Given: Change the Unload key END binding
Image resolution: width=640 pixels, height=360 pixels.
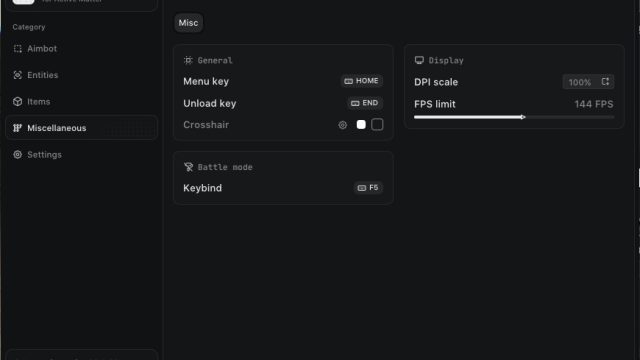Looking at the screenshot, I should point(365,103).
